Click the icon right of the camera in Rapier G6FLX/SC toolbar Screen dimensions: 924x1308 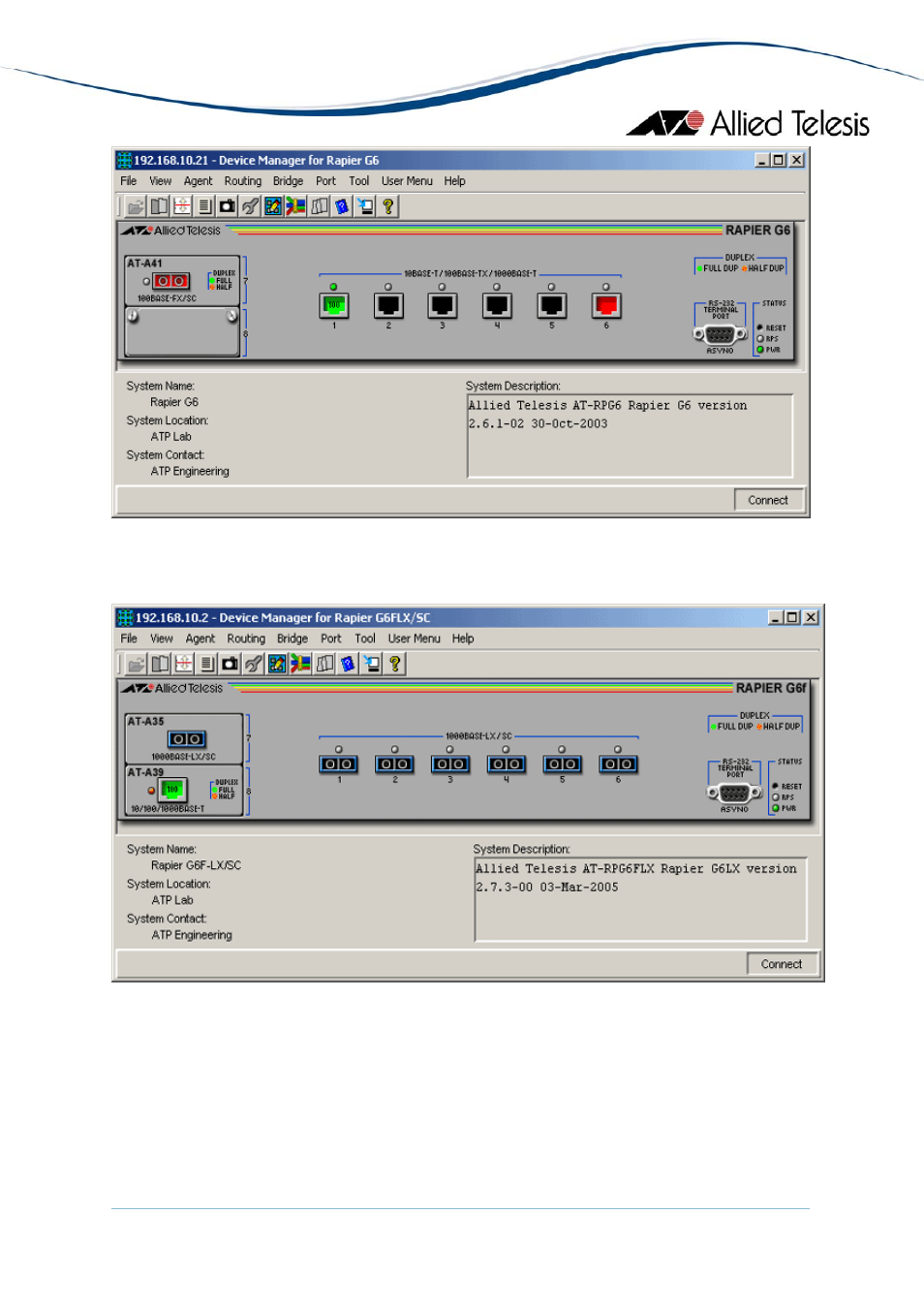pyautogui.click(x=253, y=664)
